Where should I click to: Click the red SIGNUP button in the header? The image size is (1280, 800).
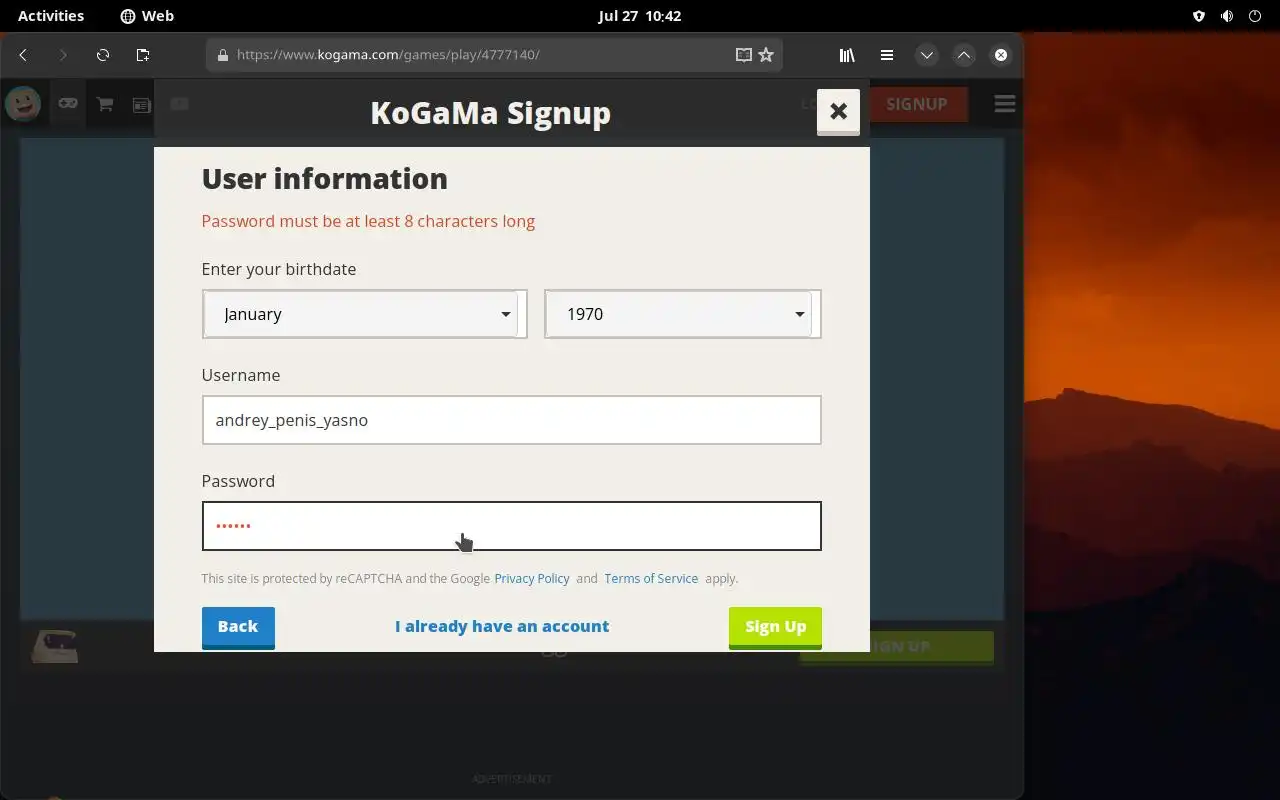click(x=916, y=104)
